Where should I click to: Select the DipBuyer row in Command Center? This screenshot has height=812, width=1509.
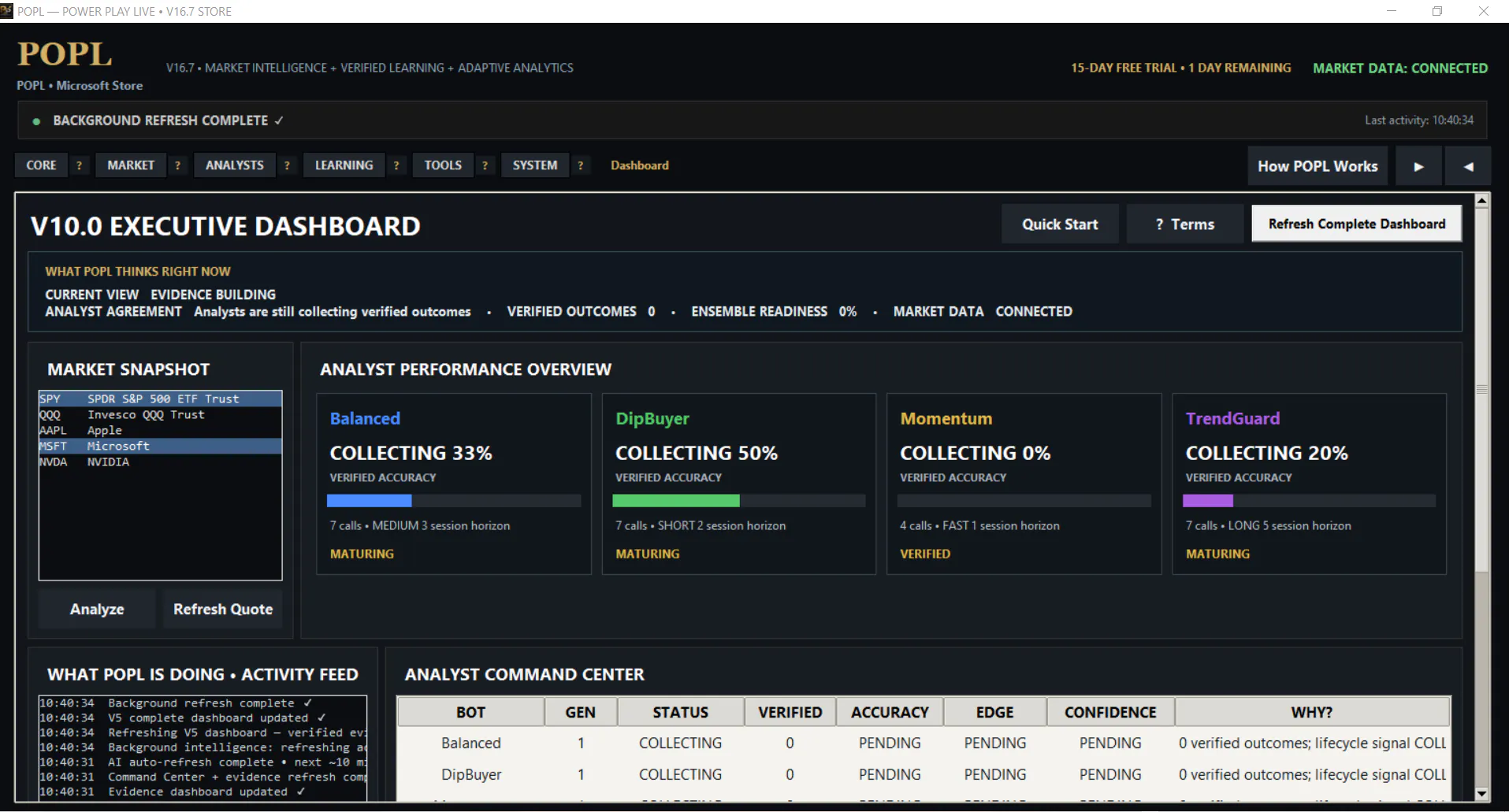point(924,774)
